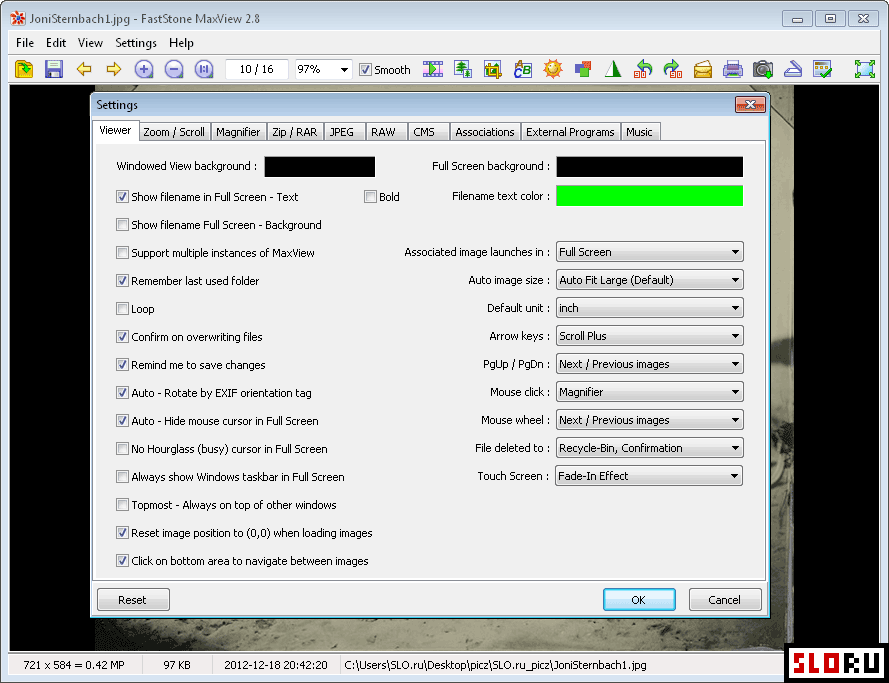Click the Sharpen triangle icon
889x683 pixels.
(613, 69)
